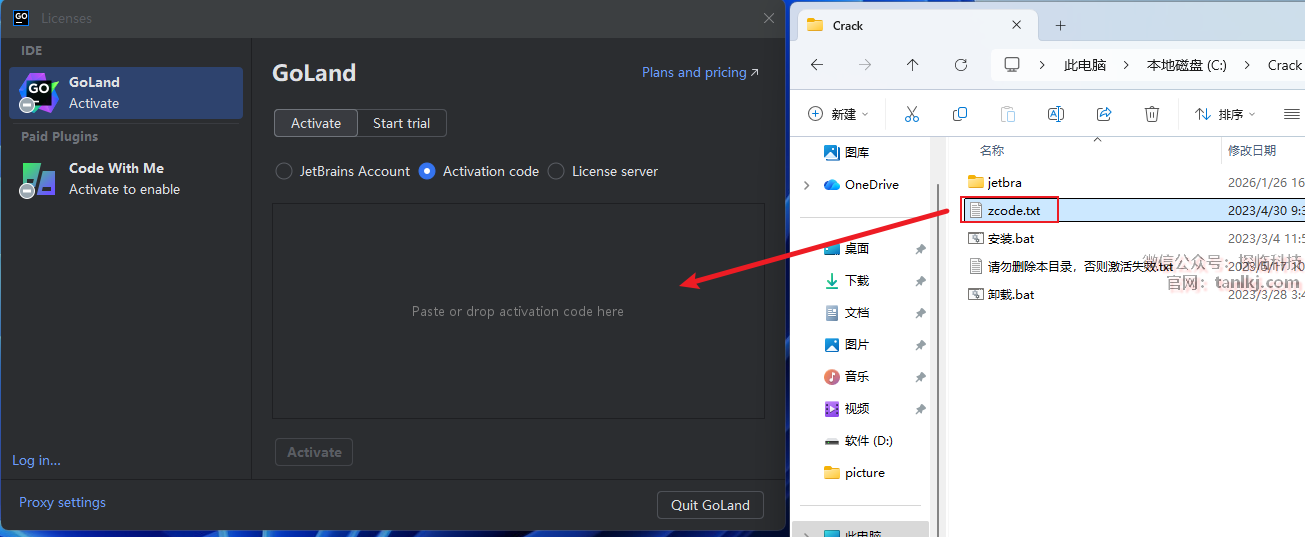
Task: Open a new File Explorer tab
Action: pyautogui.click(x=1061, y=25)
